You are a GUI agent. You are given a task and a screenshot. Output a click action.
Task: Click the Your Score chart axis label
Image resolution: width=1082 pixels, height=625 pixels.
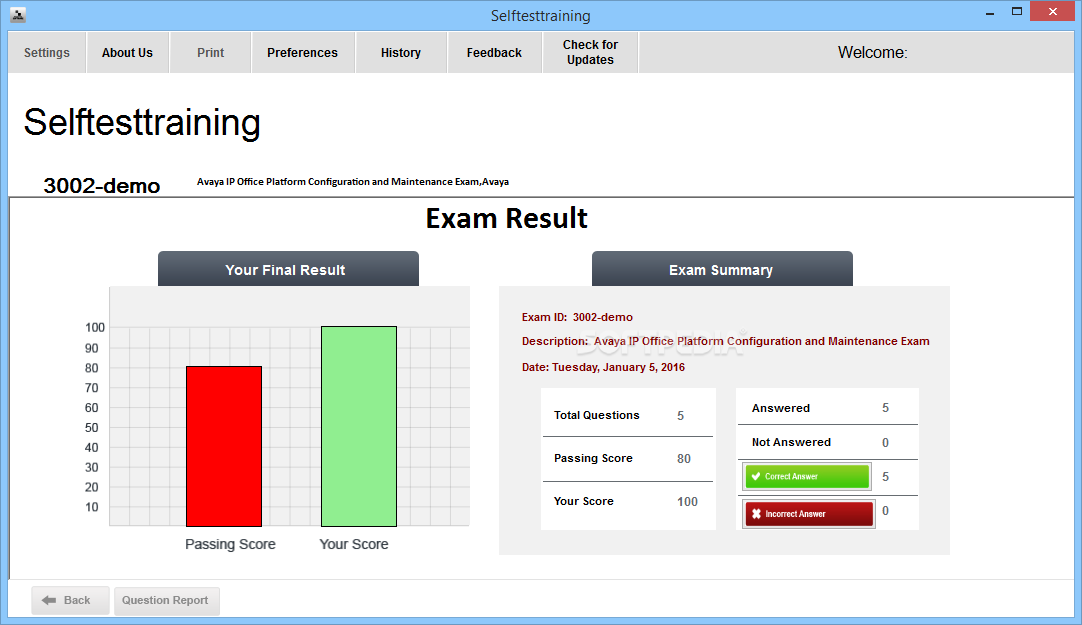click(354, 544)
